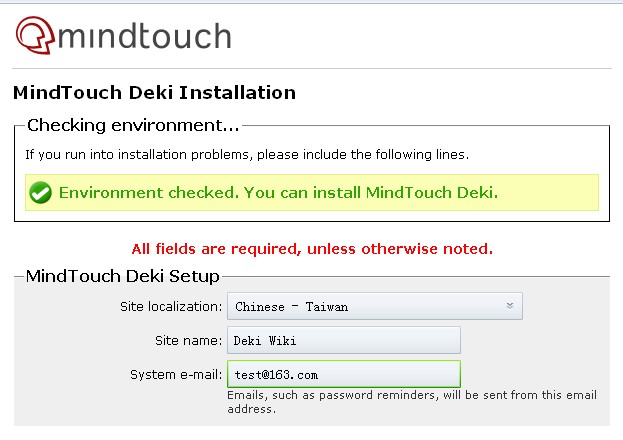Viewport: 623px width, 440px height.
Task: Click the MindTouch Deki Installation heading
Action: (155, 93)
